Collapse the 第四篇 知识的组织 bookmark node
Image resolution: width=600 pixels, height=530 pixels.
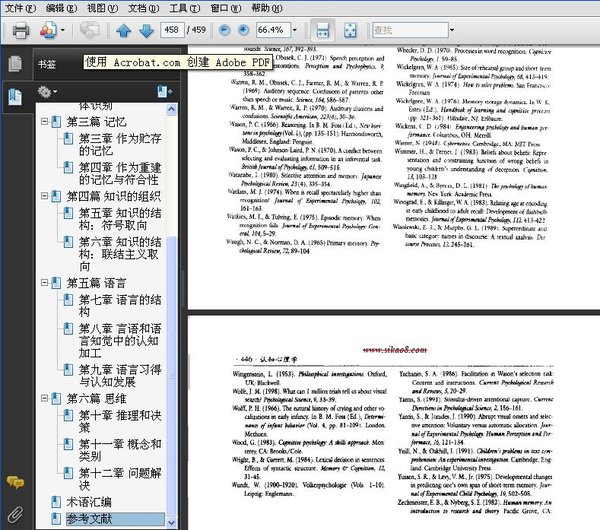click(44, 196)
